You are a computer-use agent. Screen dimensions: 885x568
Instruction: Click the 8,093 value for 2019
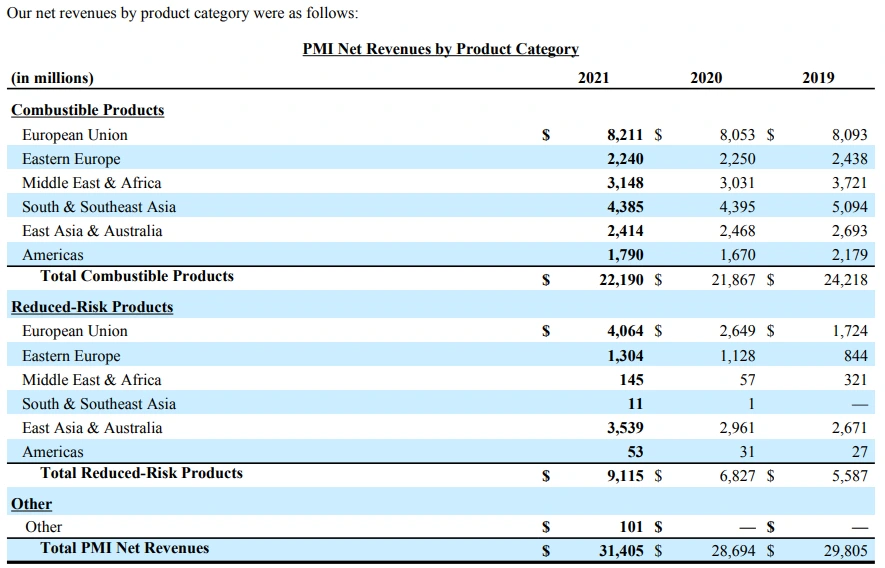pyautogui.click(x=849, y=135)
